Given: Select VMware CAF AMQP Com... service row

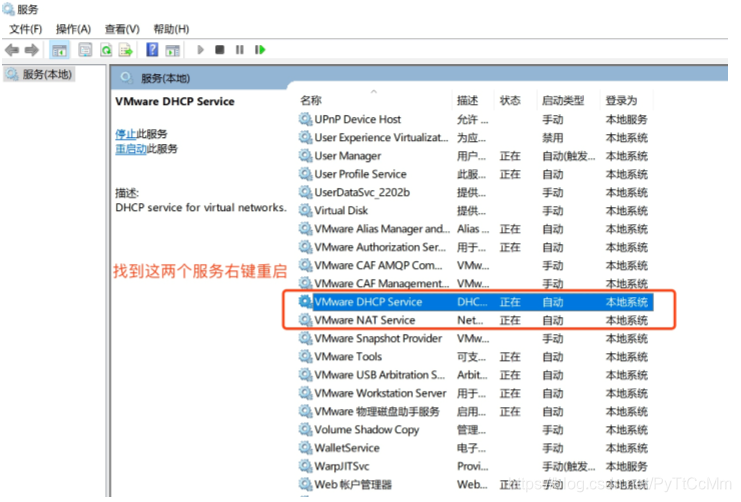Looking at the screenshot, I should 475,265.
